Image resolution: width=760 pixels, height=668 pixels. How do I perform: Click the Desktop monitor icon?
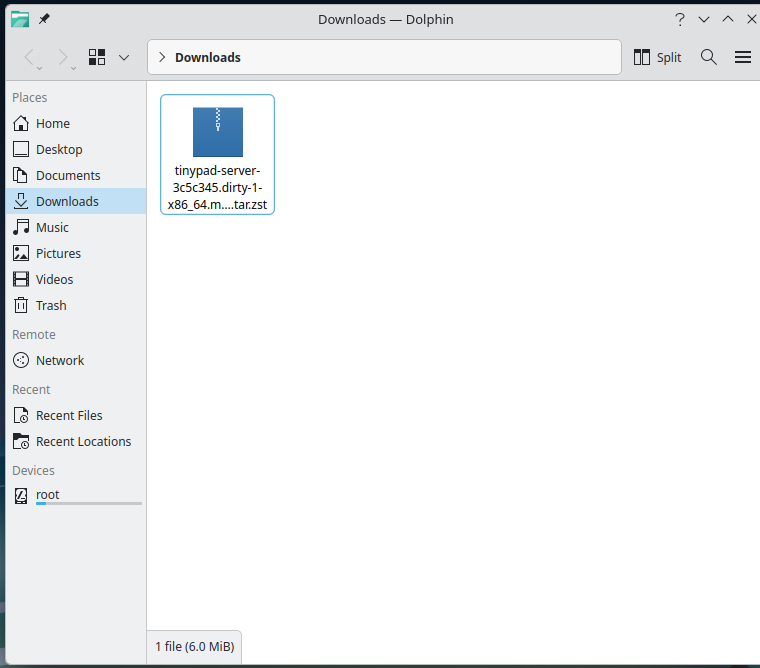(21, 149)
